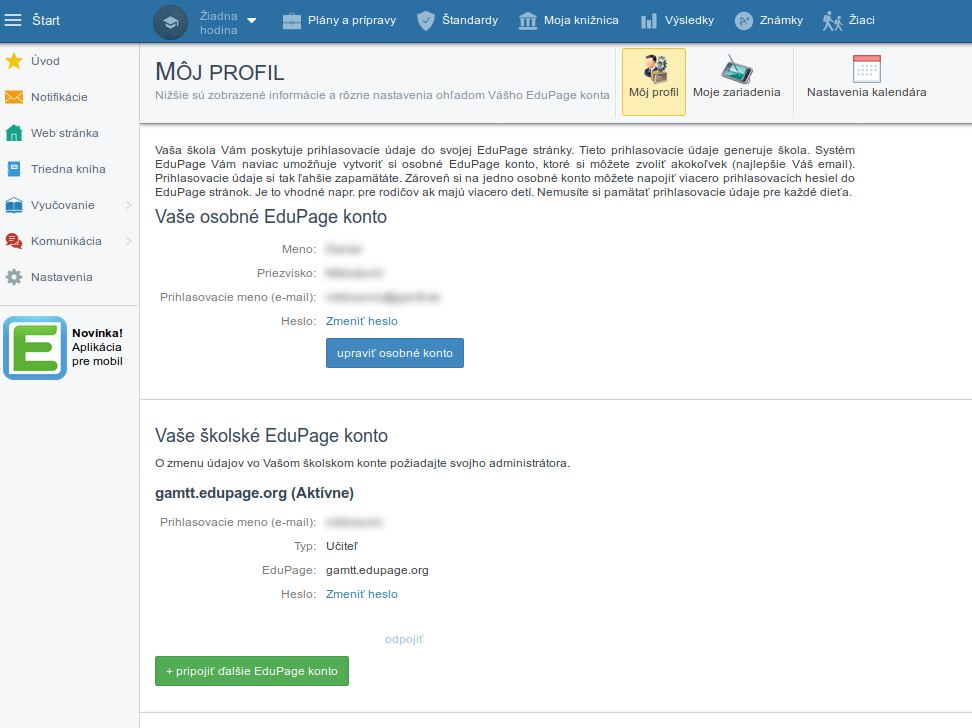Click the Žiaci students icon

pos(833,21)
